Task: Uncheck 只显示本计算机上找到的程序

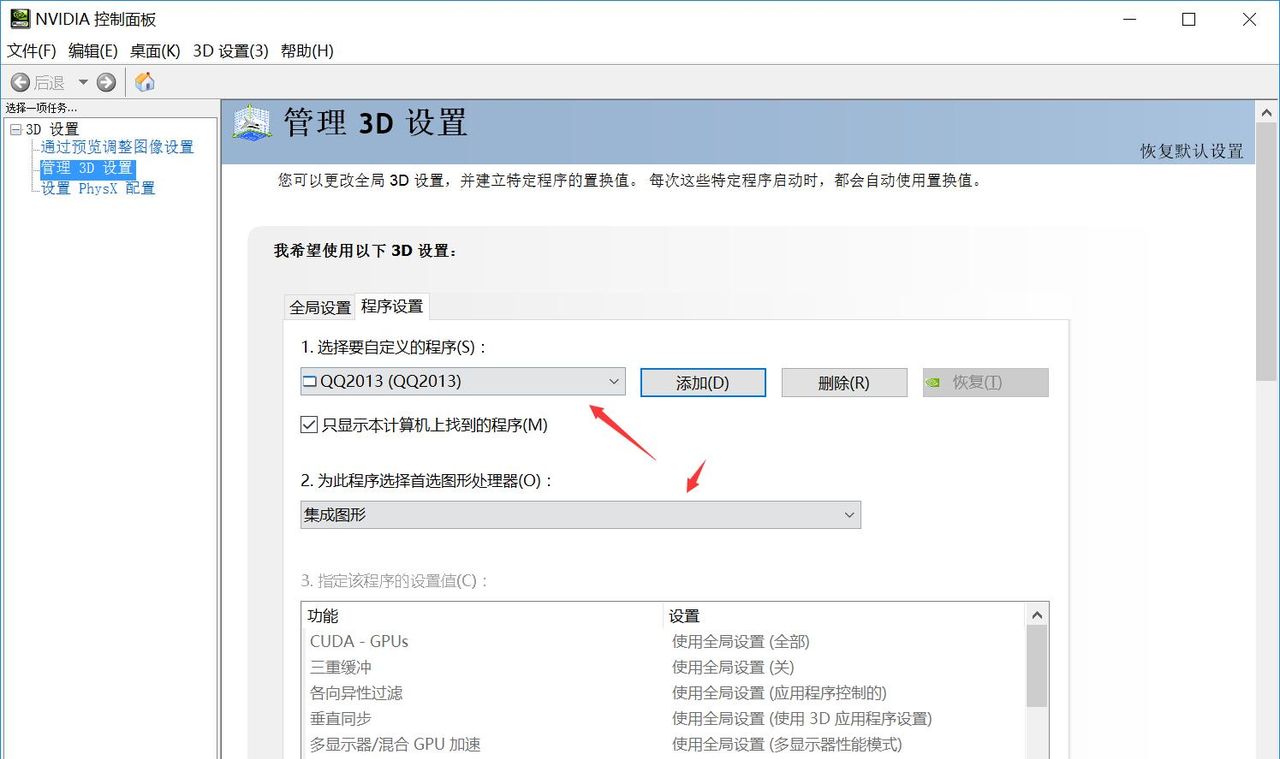Action: click(309, 424)
